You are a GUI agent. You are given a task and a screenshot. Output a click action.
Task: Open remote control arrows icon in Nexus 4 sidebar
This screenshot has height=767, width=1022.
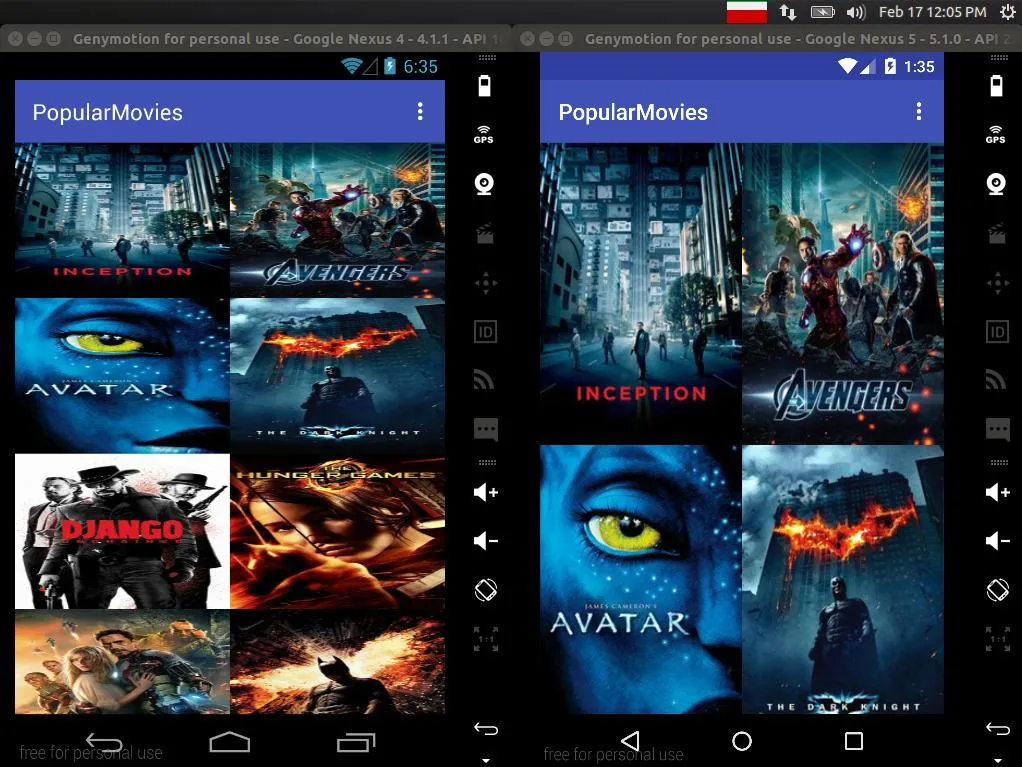[x=486, y=283]
